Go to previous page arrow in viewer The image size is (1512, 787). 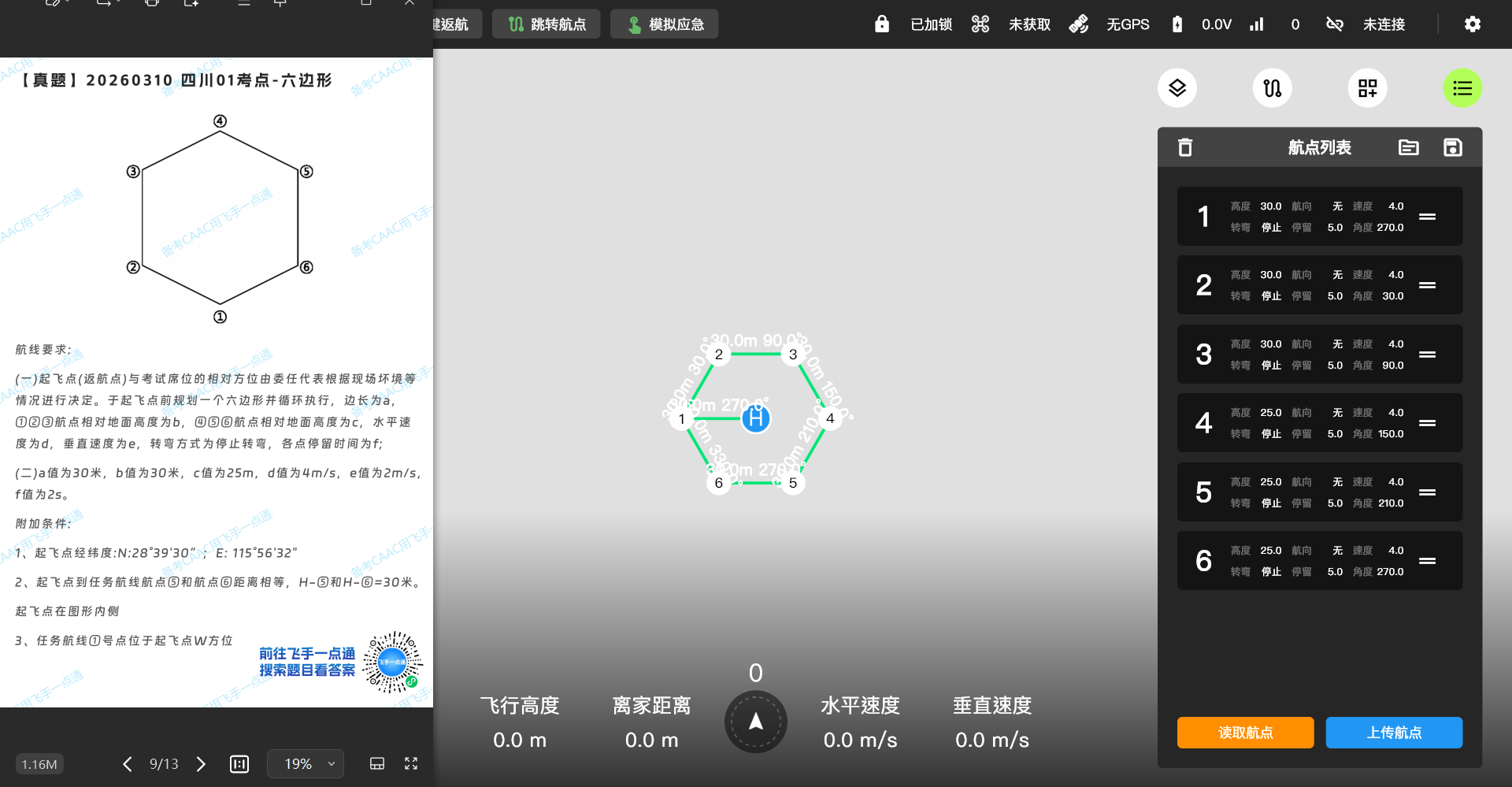point(128,764)
